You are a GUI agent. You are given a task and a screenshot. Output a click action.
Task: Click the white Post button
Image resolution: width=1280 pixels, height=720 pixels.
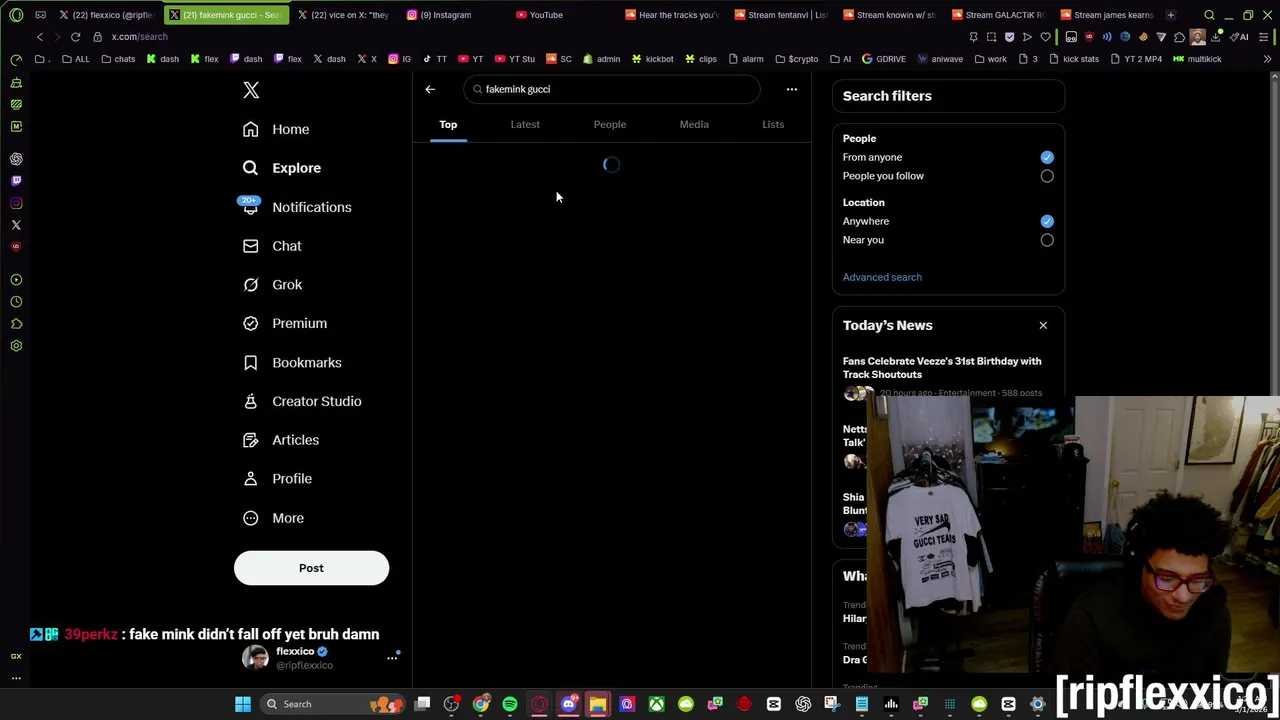point(311,568)
